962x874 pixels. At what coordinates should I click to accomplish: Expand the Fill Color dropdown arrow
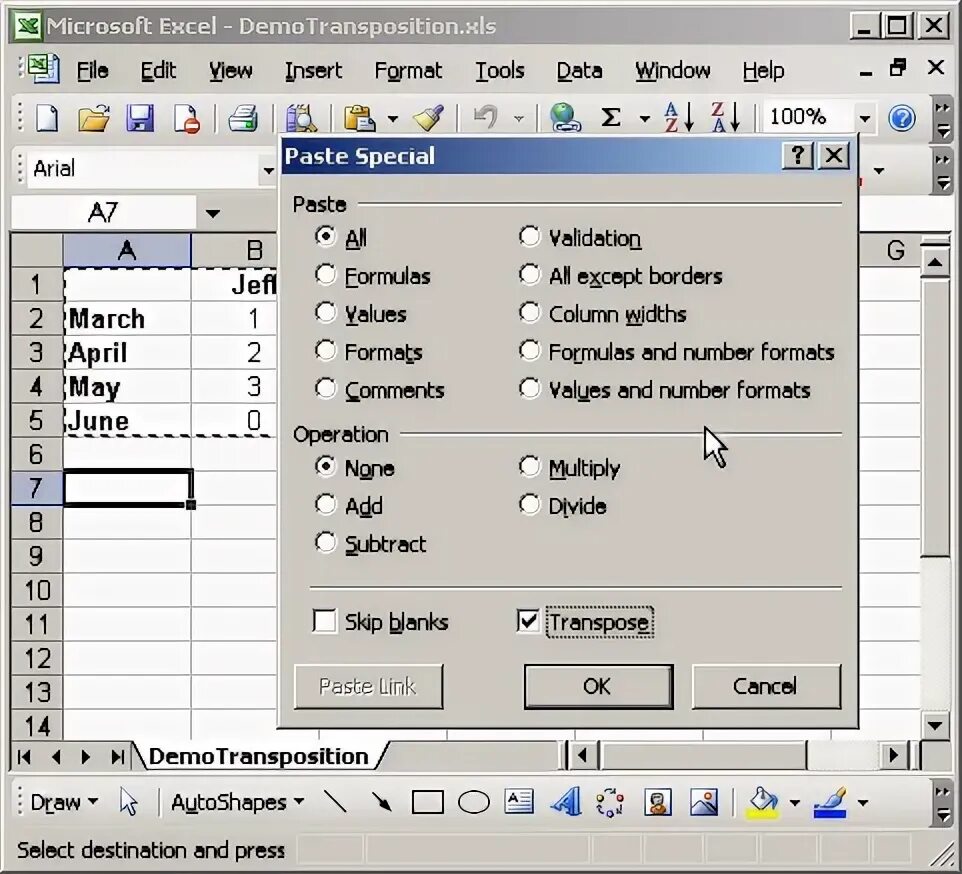(x=795, y=802)
